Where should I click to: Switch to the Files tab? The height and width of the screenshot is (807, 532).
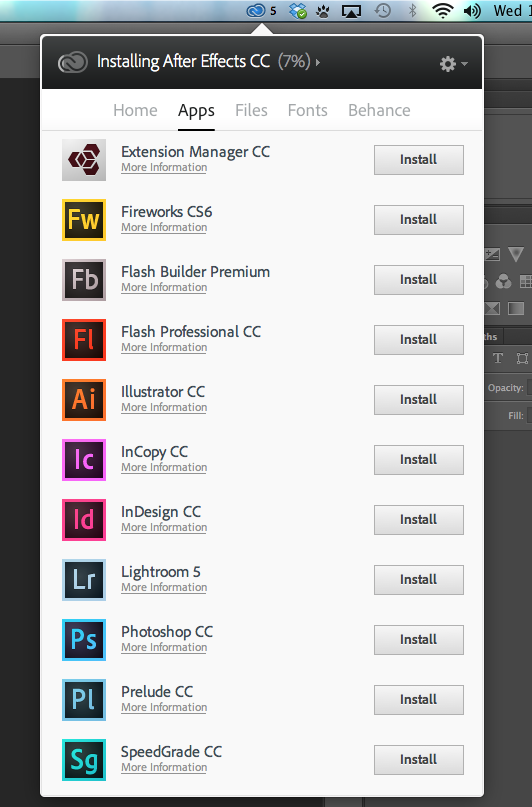(251, 110)
